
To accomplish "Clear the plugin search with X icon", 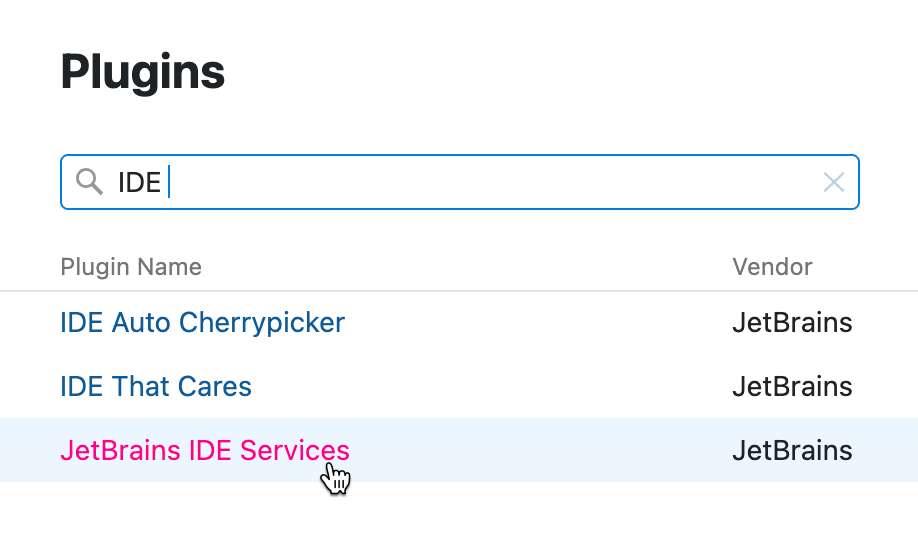I will 833,182.
